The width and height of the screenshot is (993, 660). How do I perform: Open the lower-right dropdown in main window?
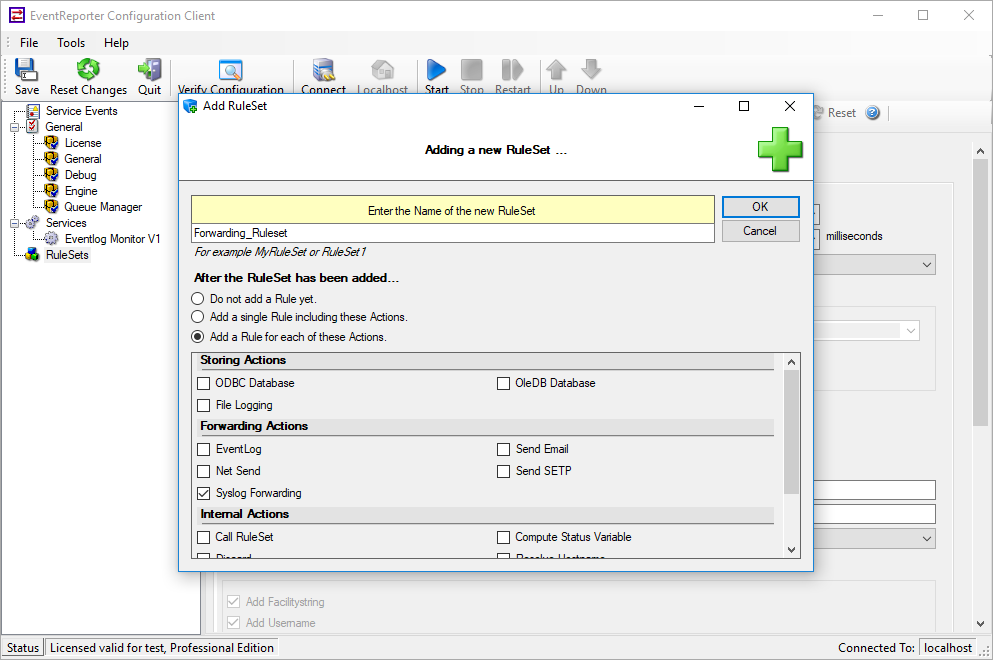coord(927,538)
